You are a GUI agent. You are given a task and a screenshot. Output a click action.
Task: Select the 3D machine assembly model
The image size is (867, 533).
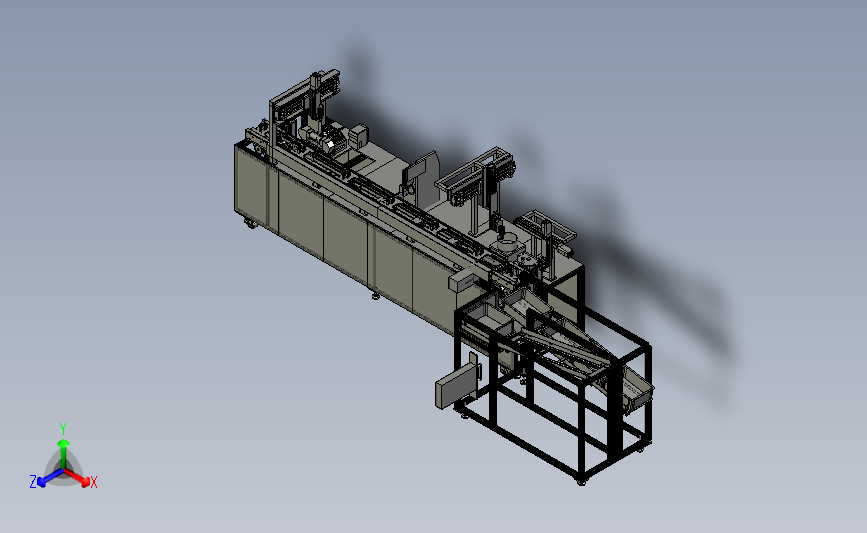pos(444,276)
